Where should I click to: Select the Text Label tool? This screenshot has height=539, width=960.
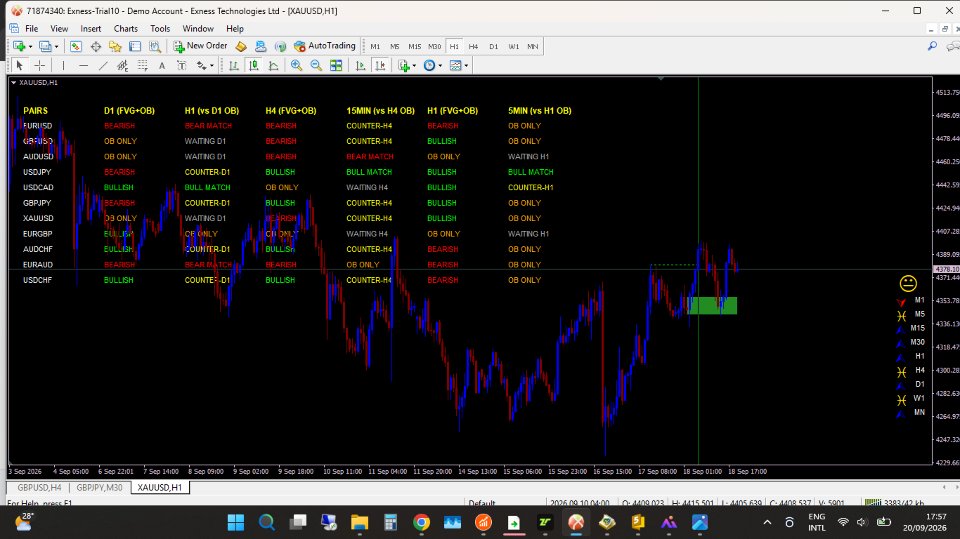click(x=182, y=65)
